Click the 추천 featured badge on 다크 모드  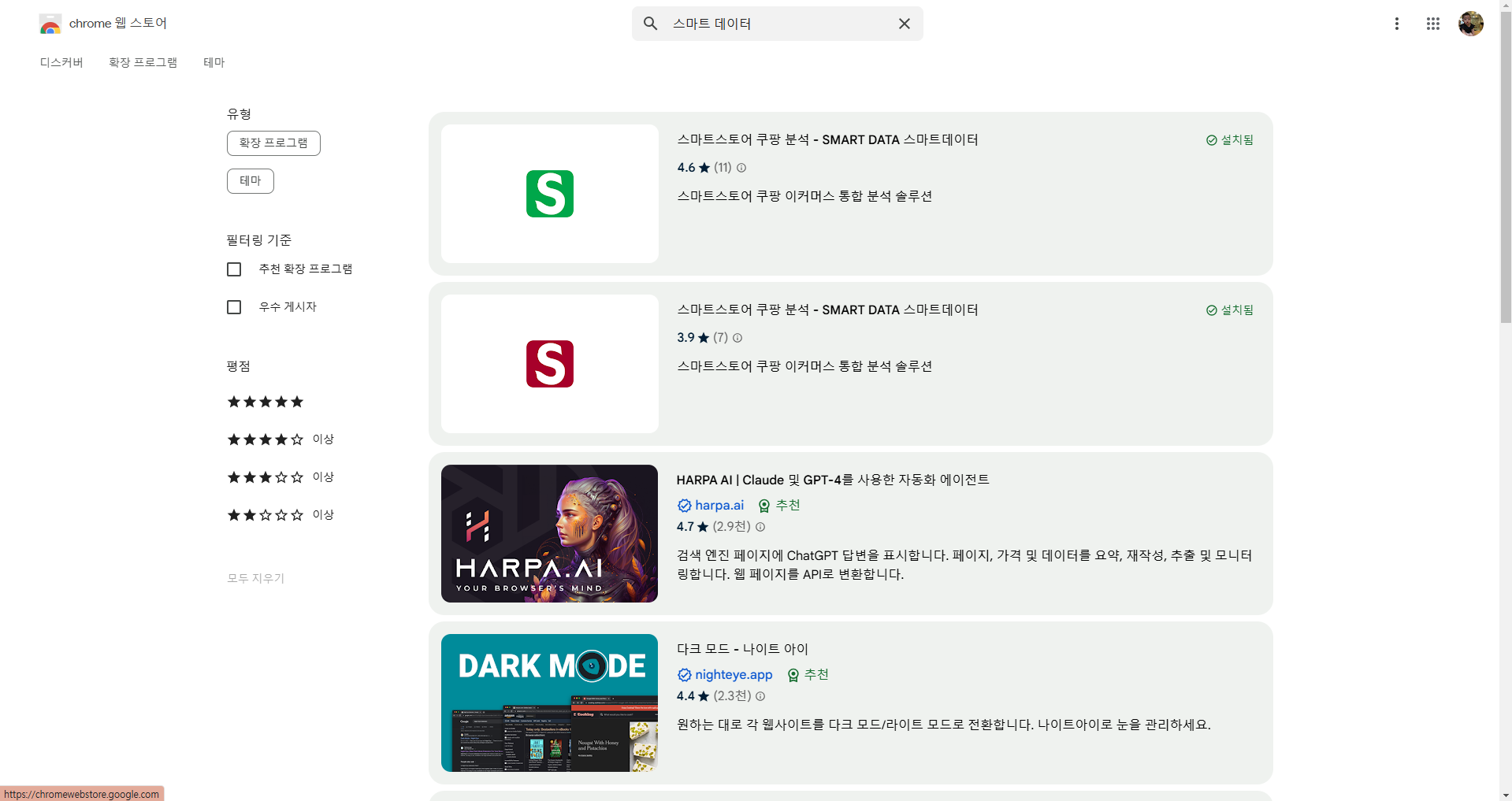click(x=808, y=675)
